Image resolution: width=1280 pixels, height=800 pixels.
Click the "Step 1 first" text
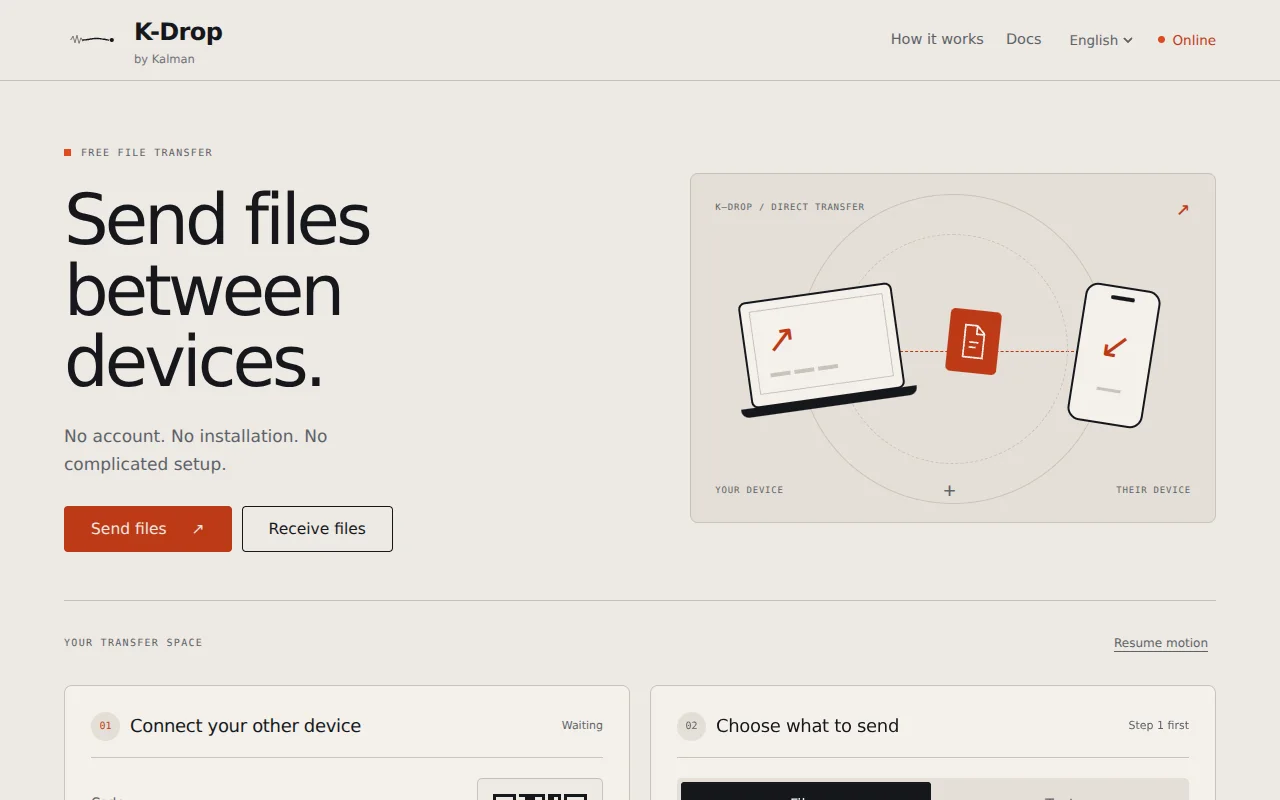pos(1158,726)
